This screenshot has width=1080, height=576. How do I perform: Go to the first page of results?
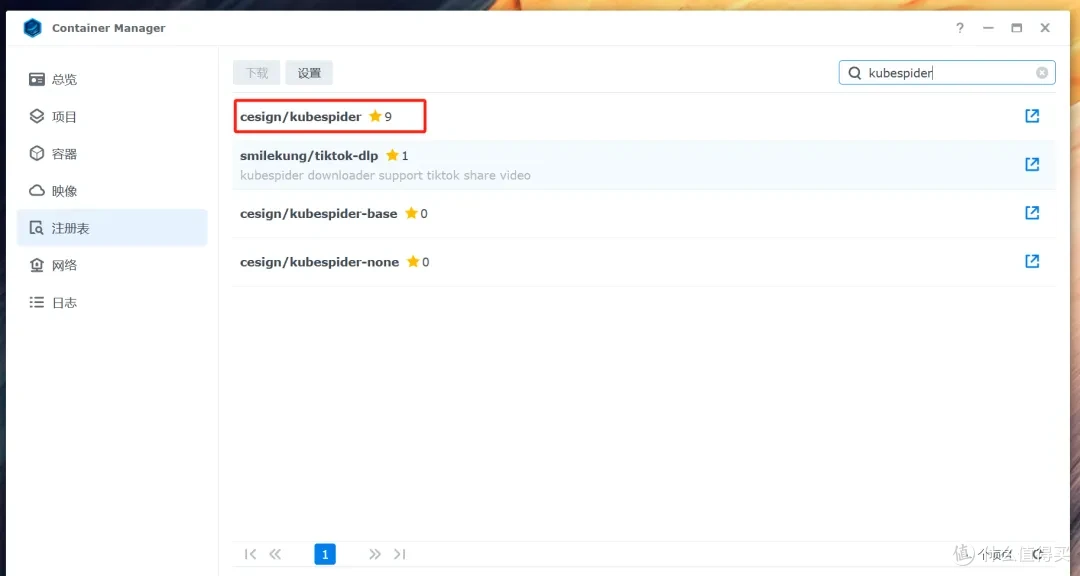coord(250,554)
